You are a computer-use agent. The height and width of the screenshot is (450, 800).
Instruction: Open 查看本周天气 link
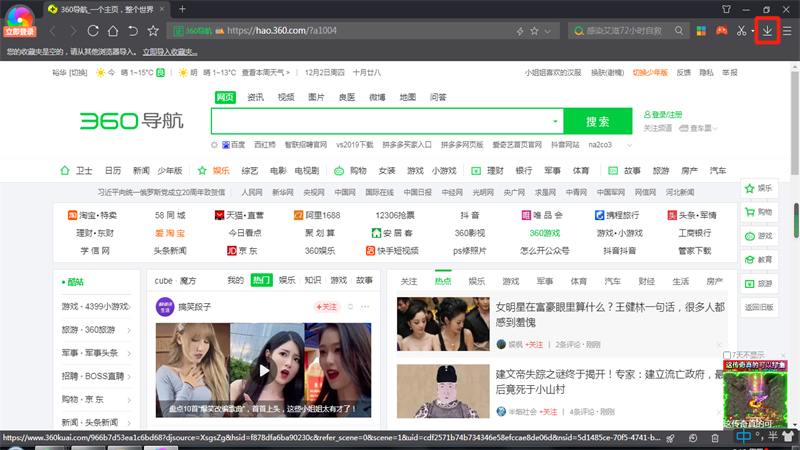(x=265, y=72)
